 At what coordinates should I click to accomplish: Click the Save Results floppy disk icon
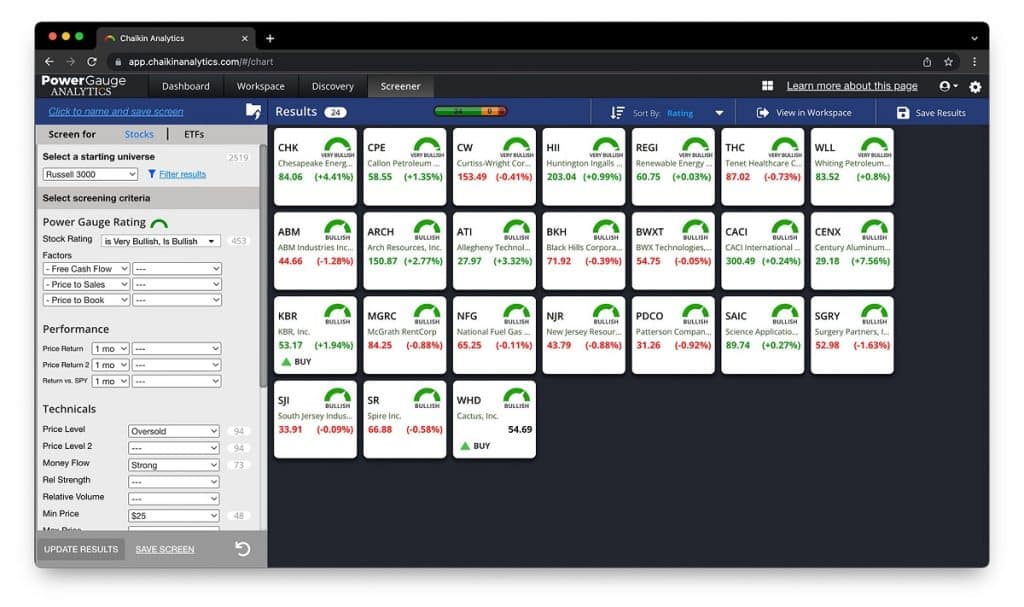click(x=903, y=113)
